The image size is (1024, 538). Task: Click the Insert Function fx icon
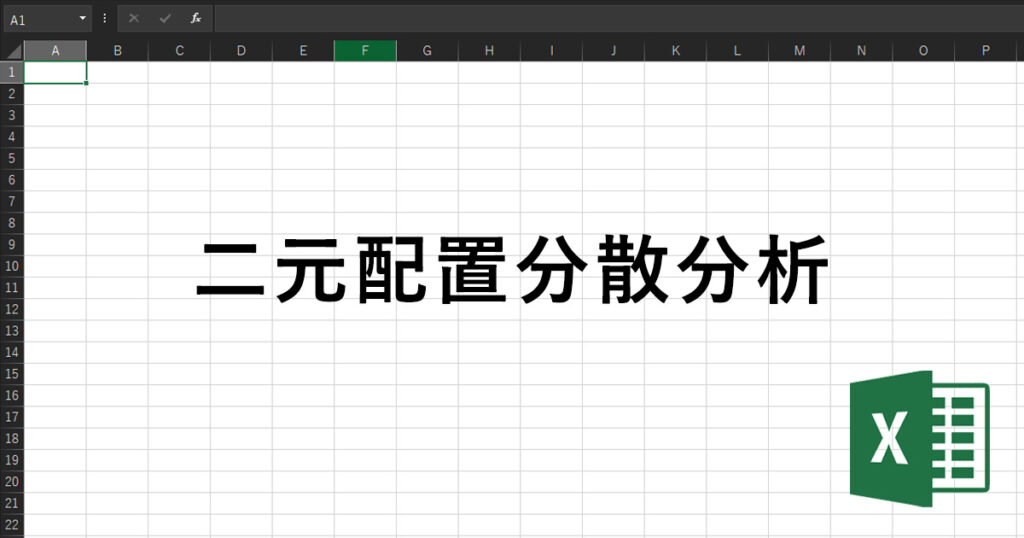click(x=196, y=19)
